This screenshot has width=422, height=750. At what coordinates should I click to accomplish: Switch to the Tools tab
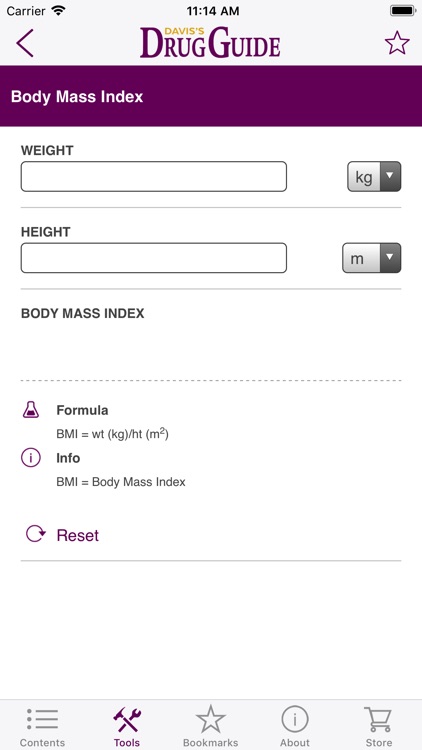click(x=127, y=727)
